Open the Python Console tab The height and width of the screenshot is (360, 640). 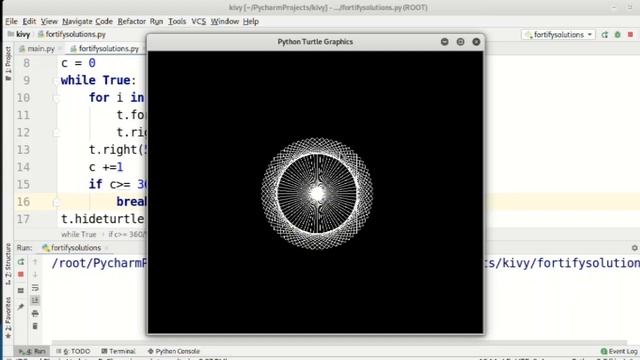(173, 351)
